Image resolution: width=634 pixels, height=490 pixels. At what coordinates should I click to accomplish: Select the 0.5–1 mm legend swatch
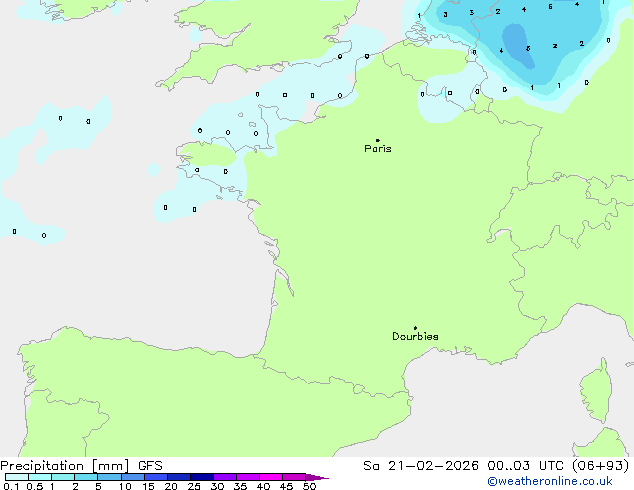pos(40,477)
